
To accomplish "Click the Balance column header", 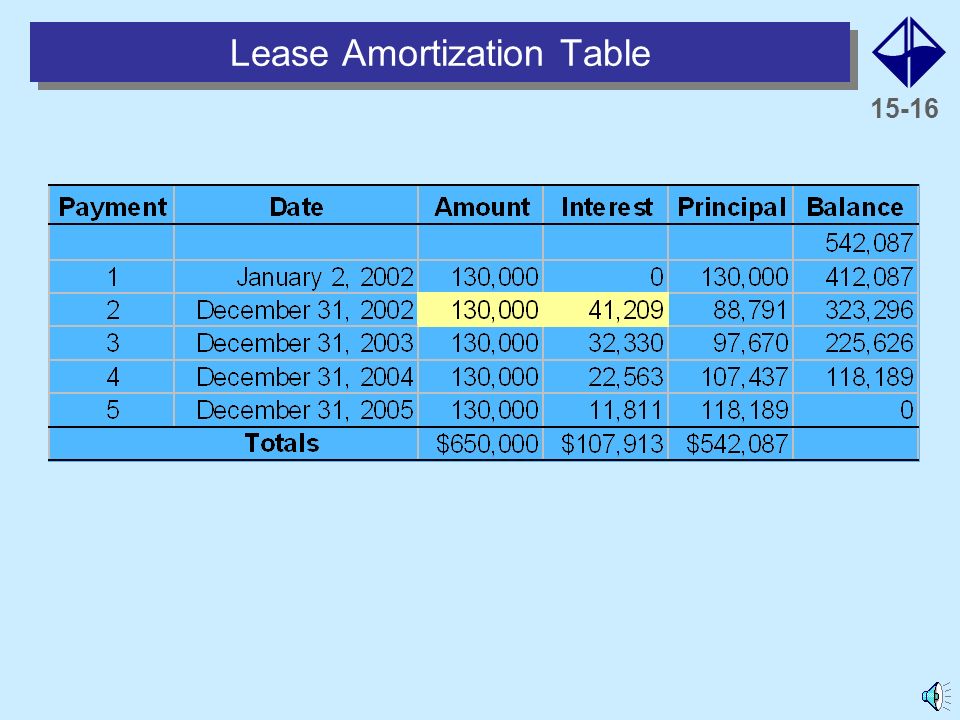I will click(x=856, y=206).
